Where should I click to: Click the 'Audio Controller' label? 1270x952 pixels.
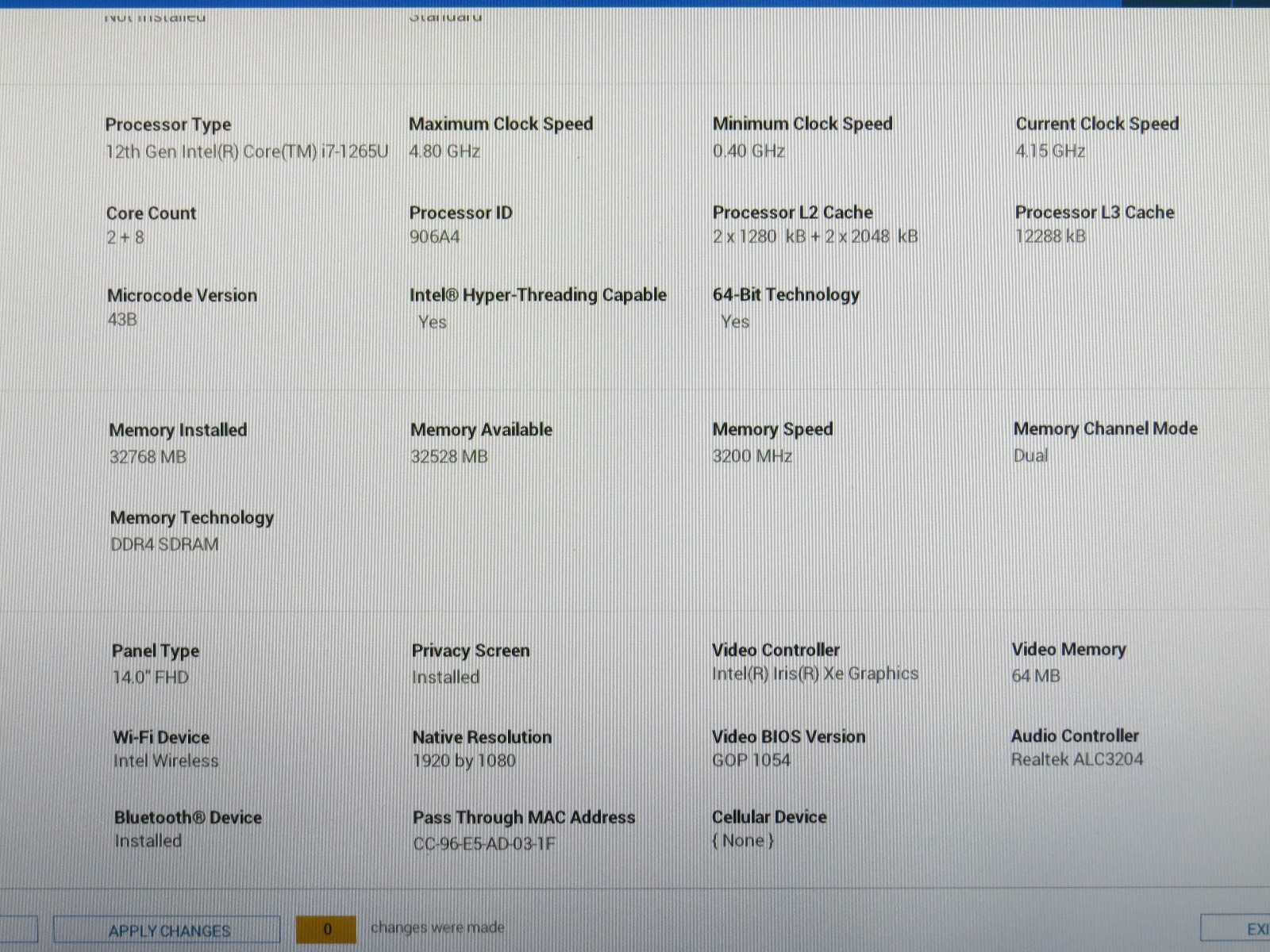click(x=1075, y=735)
